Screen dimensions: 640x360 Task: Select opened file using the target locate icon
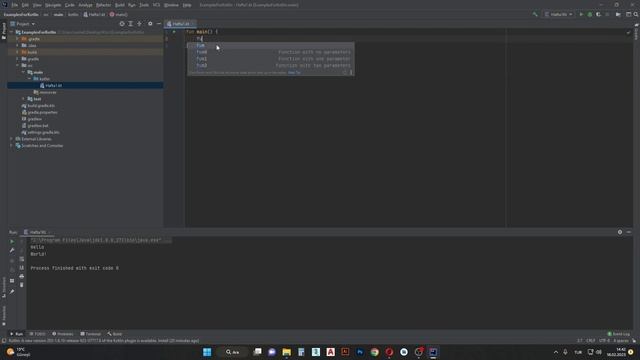tap(122, 24)
